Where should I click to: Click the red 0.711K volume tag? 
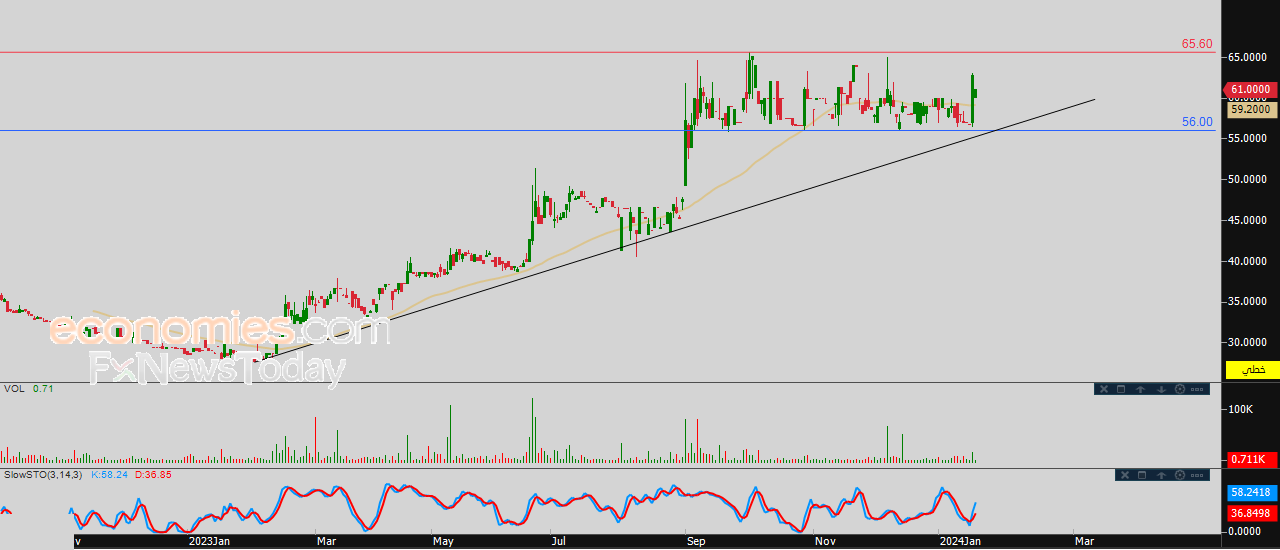point(1251,459)
